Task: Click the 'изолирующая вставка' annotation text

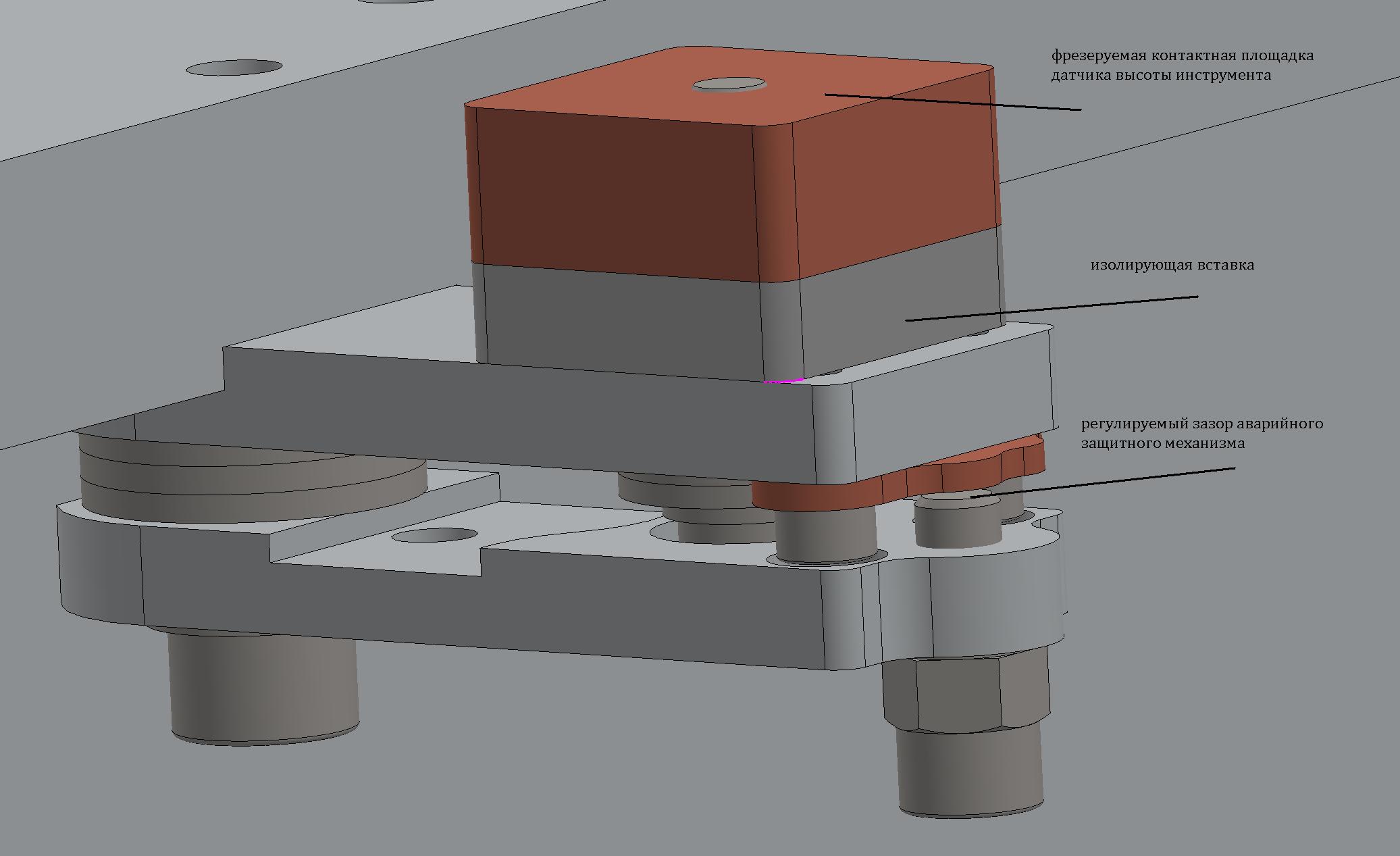Action: click(x=1172, y=265)
